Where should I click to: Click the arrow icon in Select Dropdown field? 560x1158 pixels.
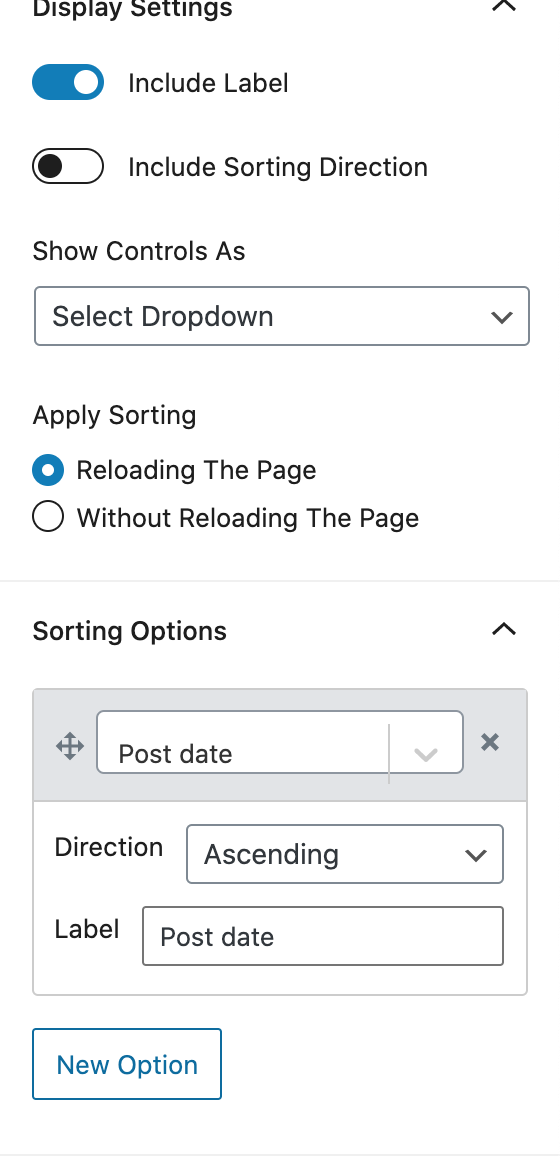(502, 318)
